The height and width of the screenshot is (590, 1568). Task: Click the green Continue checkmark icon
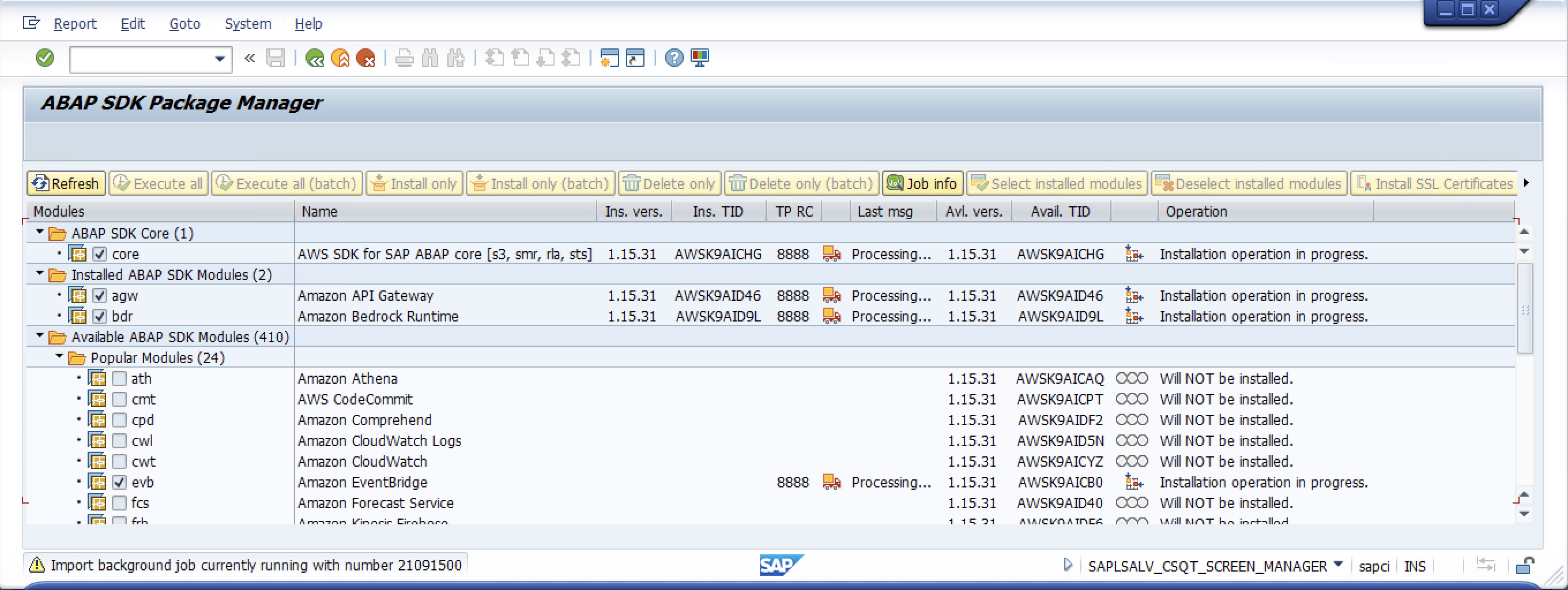point(44,58)
